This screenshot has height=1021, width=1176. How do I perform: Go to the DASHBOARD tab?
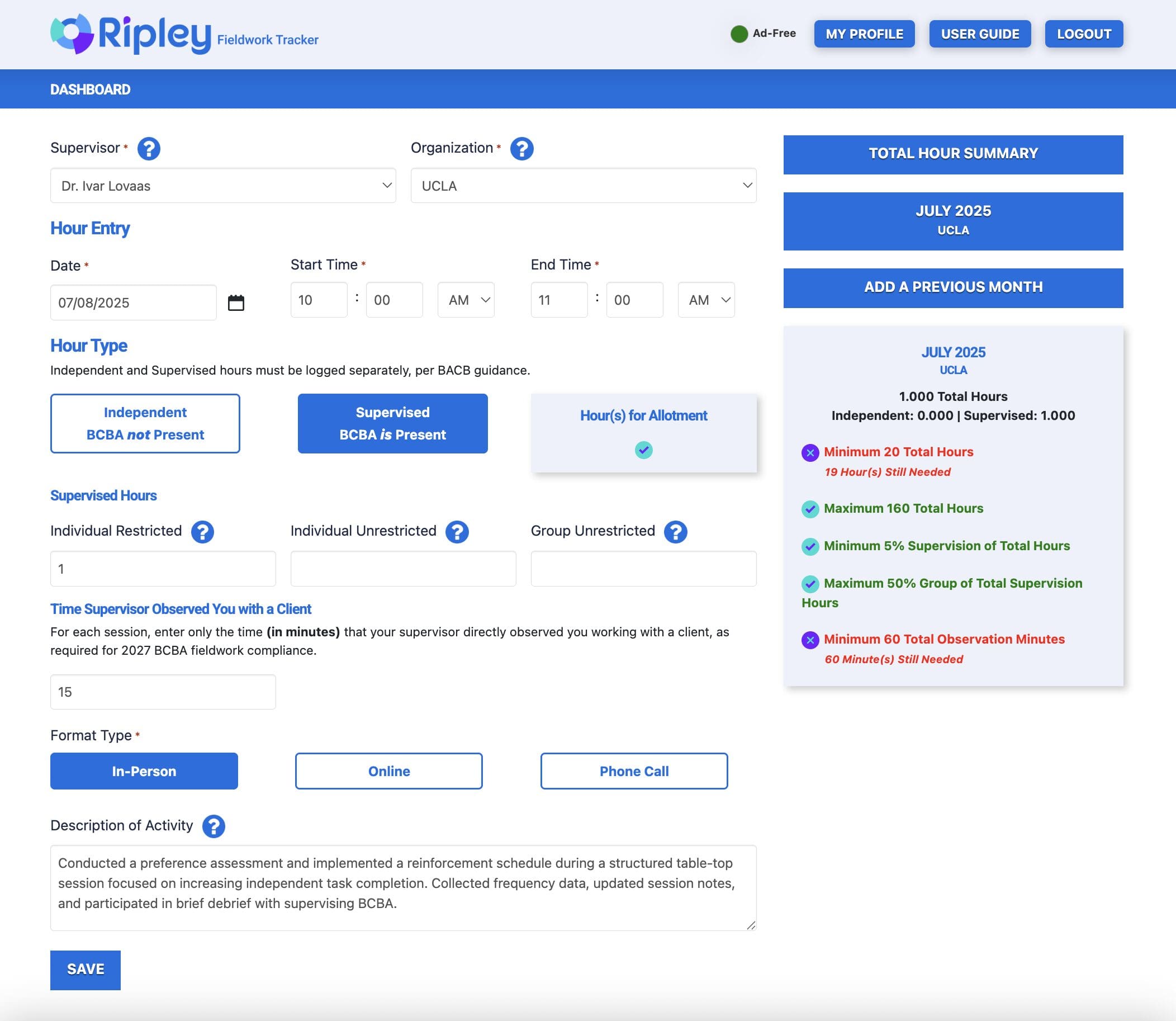pyautogui.click(x=91, y=89)
